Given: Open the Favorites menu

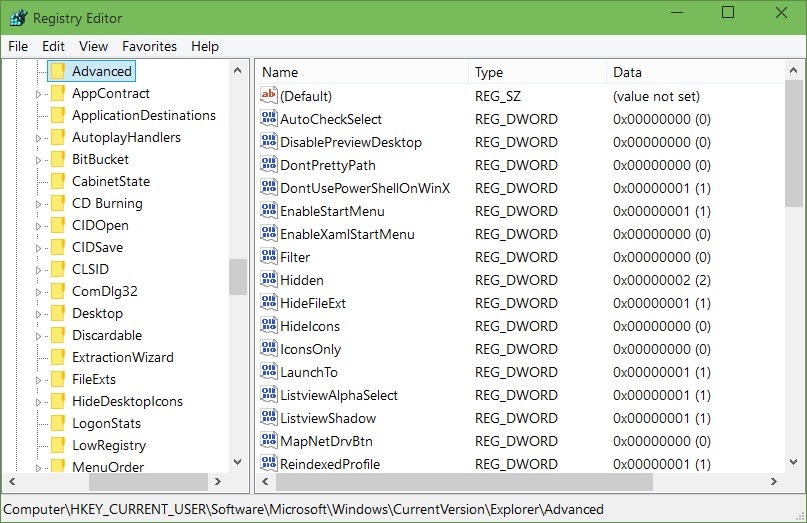Looking at the screenshot, I should pyautogui.click(x=149, y=46).
